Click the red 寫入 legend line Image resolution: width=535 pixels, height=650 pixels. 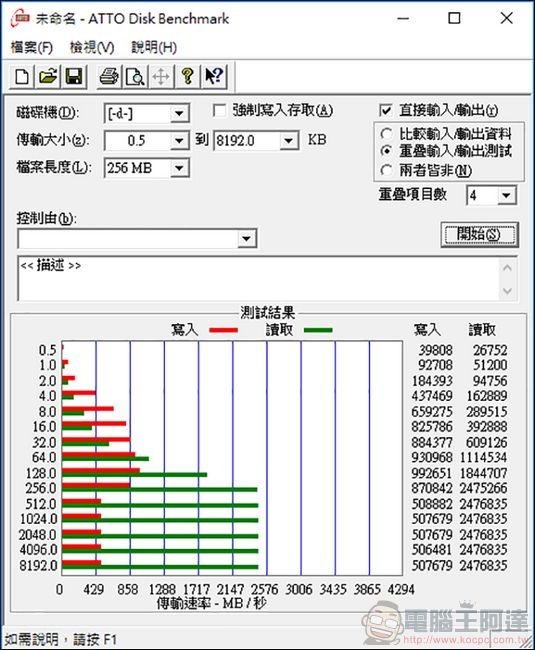point(223,330)
